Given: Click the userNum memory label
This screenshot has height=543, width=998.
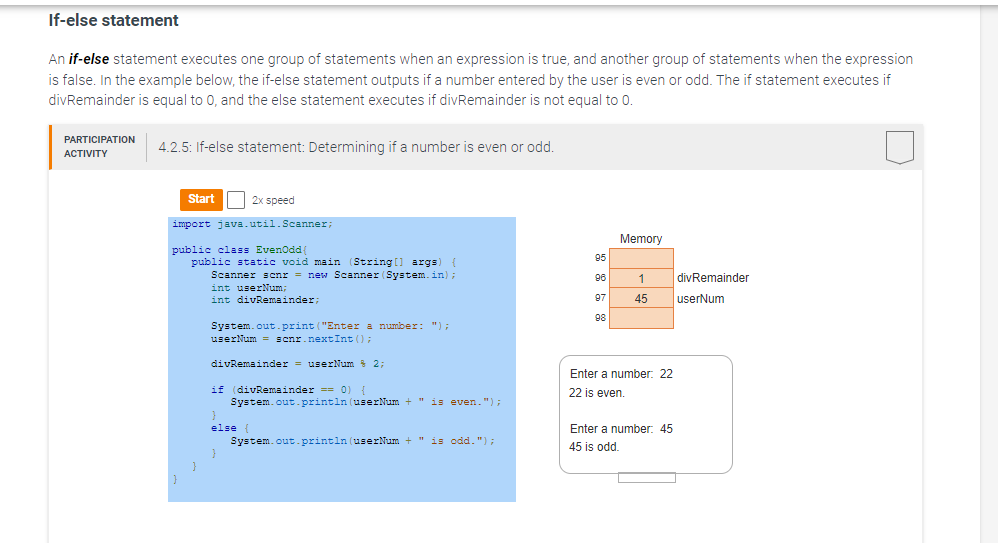Looking at the screenshot, I should click(x=700, y=299).
